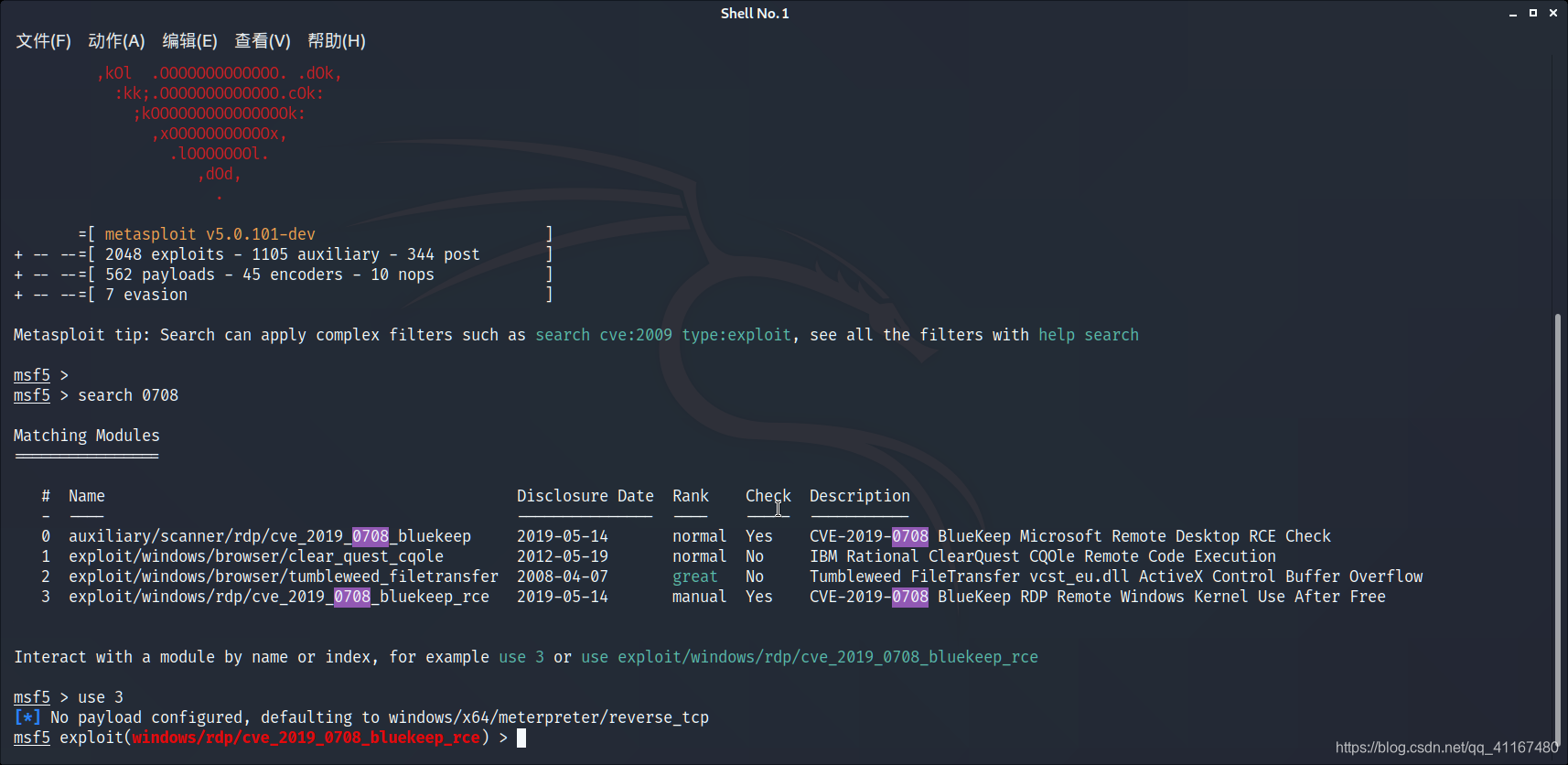Click the terminal cursor at the prompt
1568x765 pixels.
pos(521,738)
